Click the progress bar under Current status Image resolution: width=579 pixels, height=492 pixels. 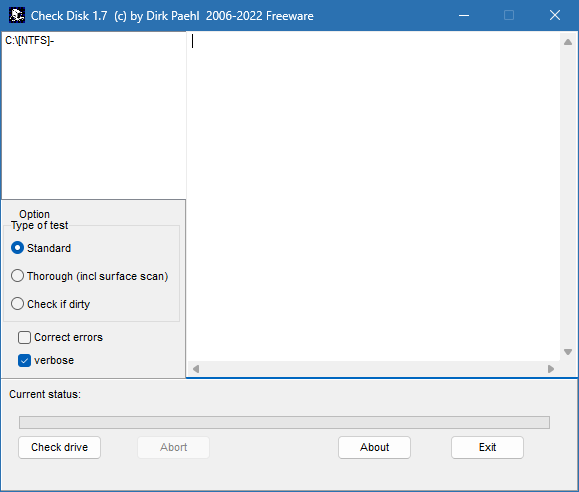284,423
